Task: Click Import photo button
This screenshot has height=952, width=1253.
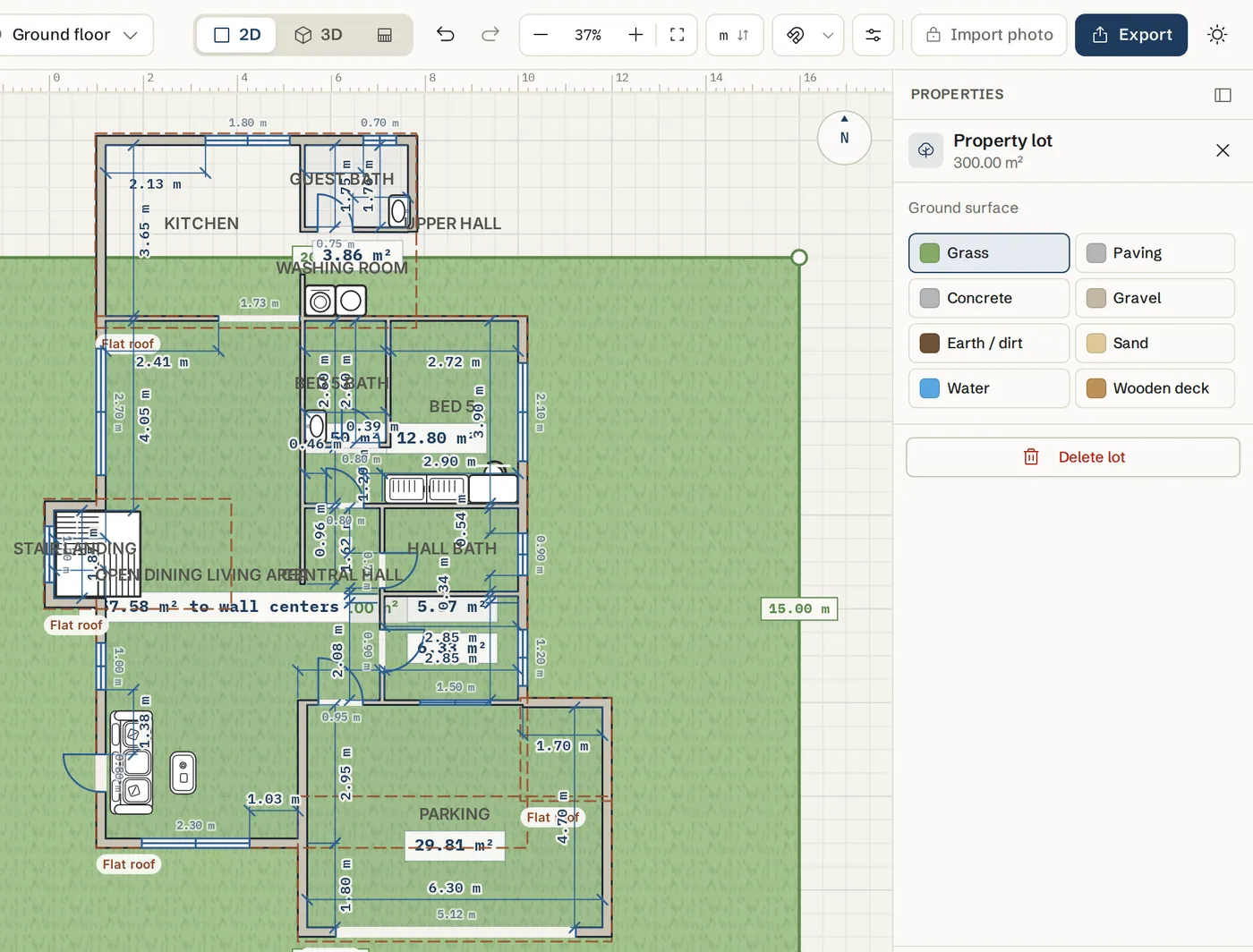Action: [989, 35]
